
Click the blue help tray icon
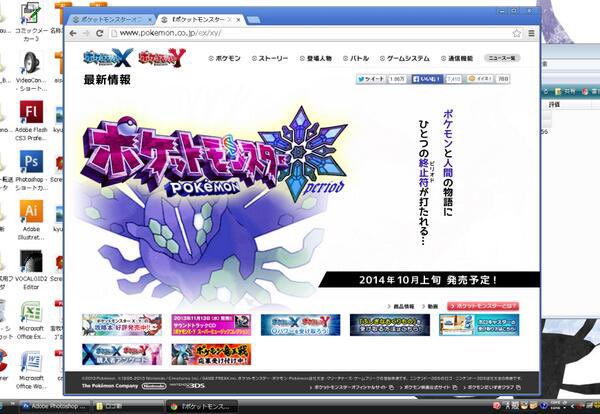pyautogui.click(x=543, y=406)
